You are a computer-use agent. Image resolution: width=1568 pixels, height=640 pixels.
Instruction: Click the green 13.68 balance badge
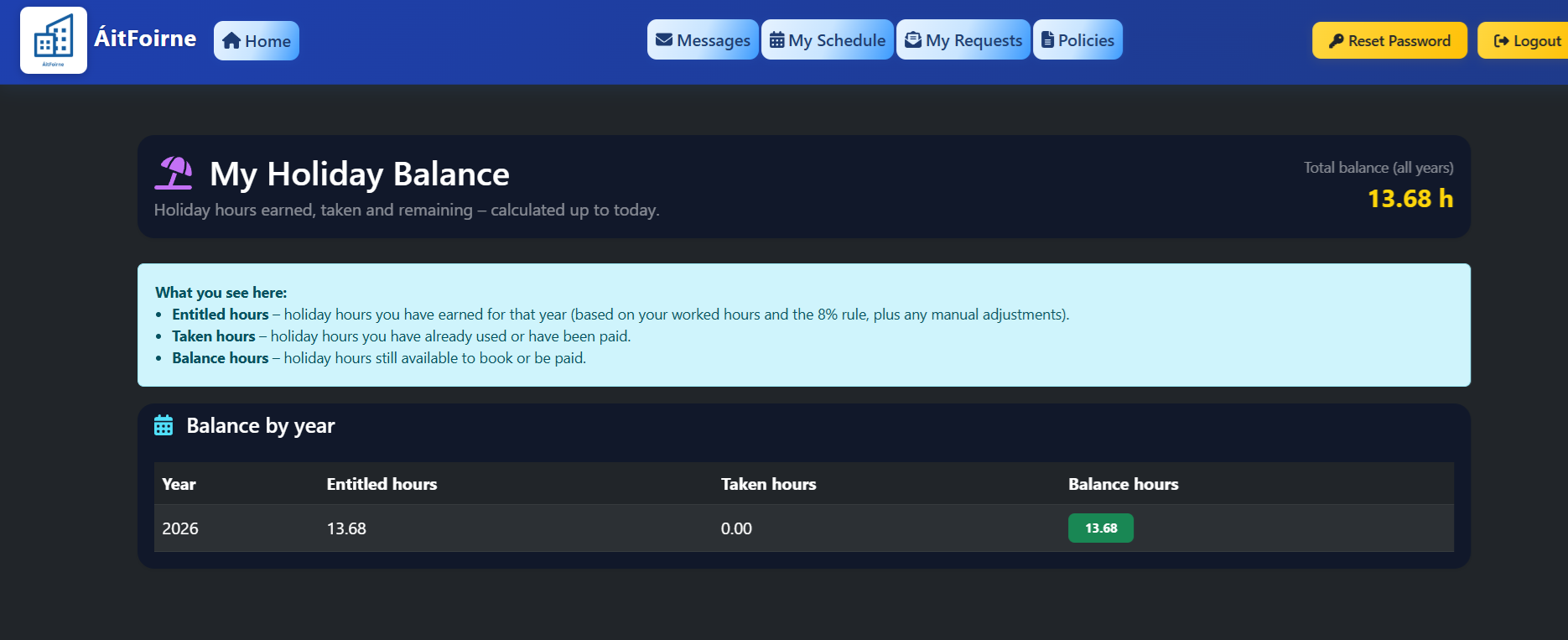click(x=1100, y=528)
